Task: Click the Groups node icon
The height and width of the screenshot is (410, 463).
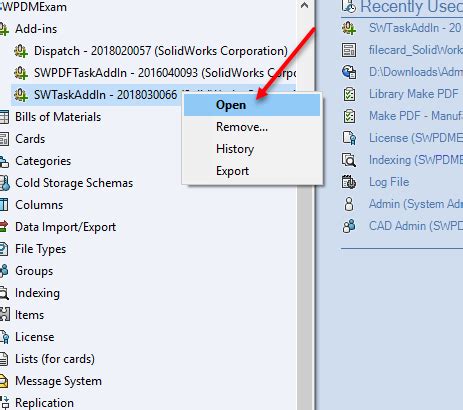Action: click(4, 271)
